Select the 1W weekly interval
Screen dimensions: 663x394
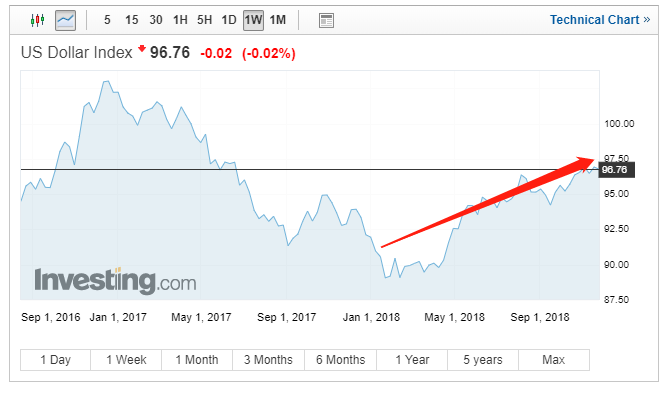(x=253, y=20)
